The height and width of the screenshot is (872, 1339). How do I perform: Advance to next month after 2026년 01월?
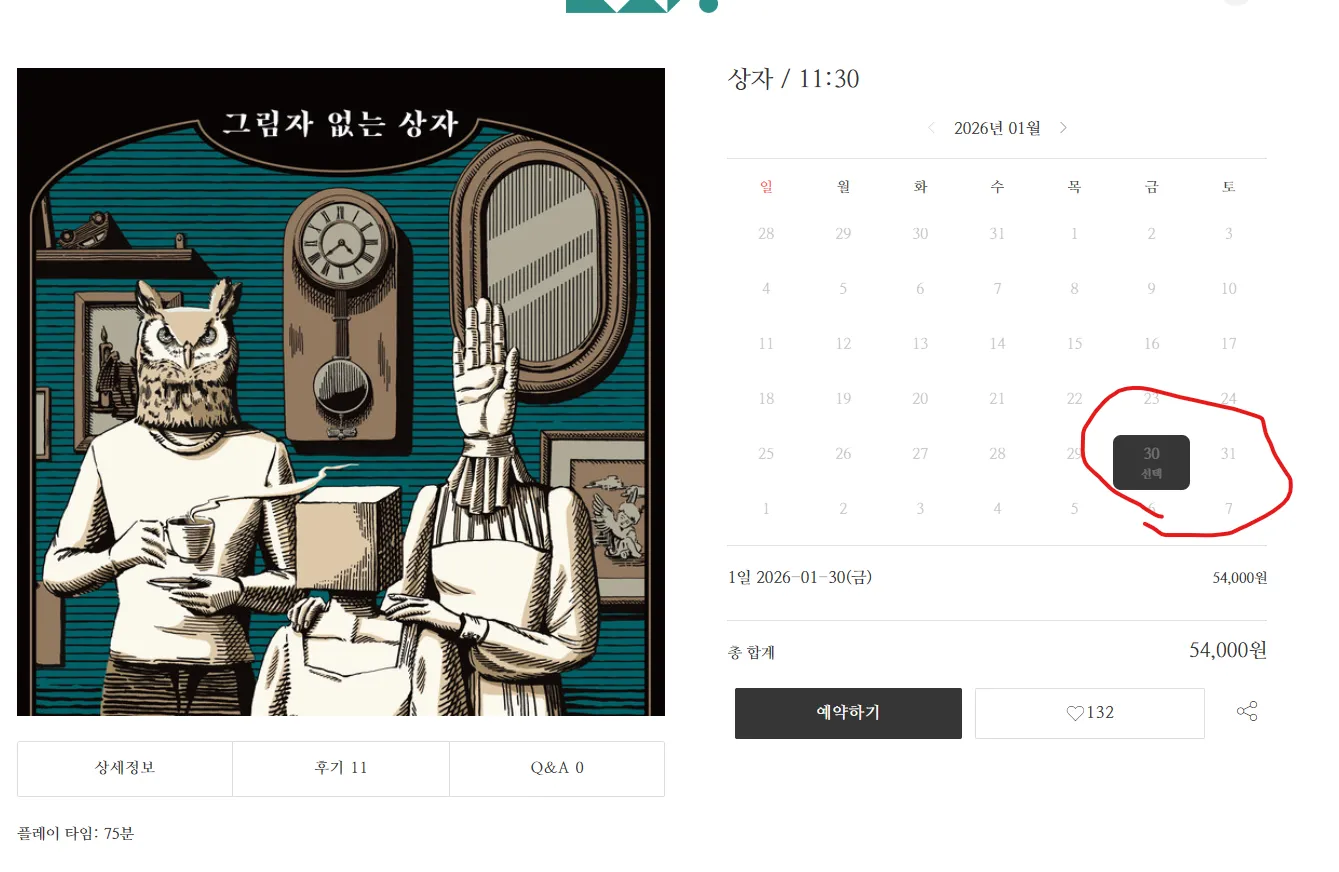tap(1063, 128)
